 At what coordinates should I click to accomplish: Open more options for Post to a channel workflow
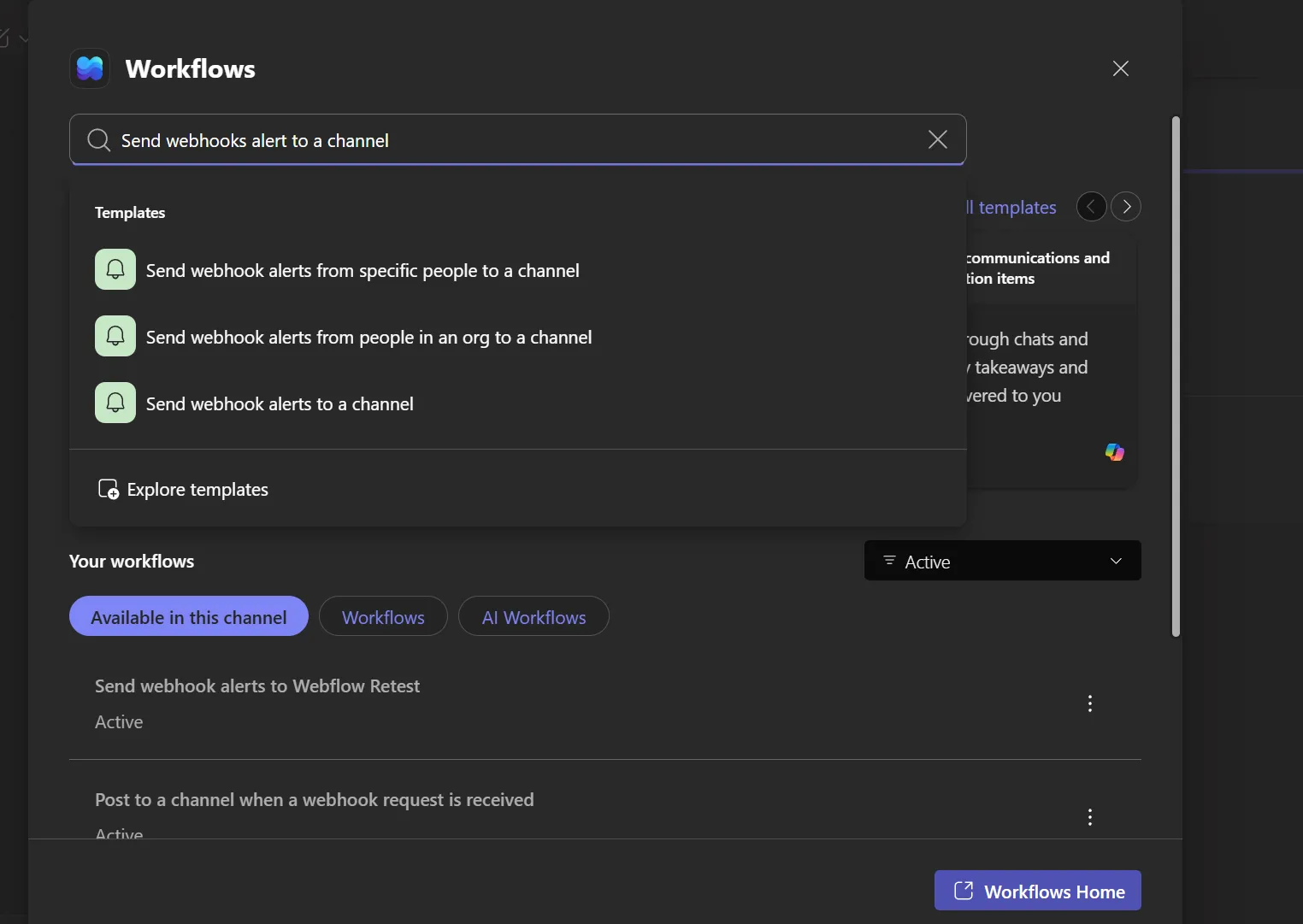coord(1090,817)
